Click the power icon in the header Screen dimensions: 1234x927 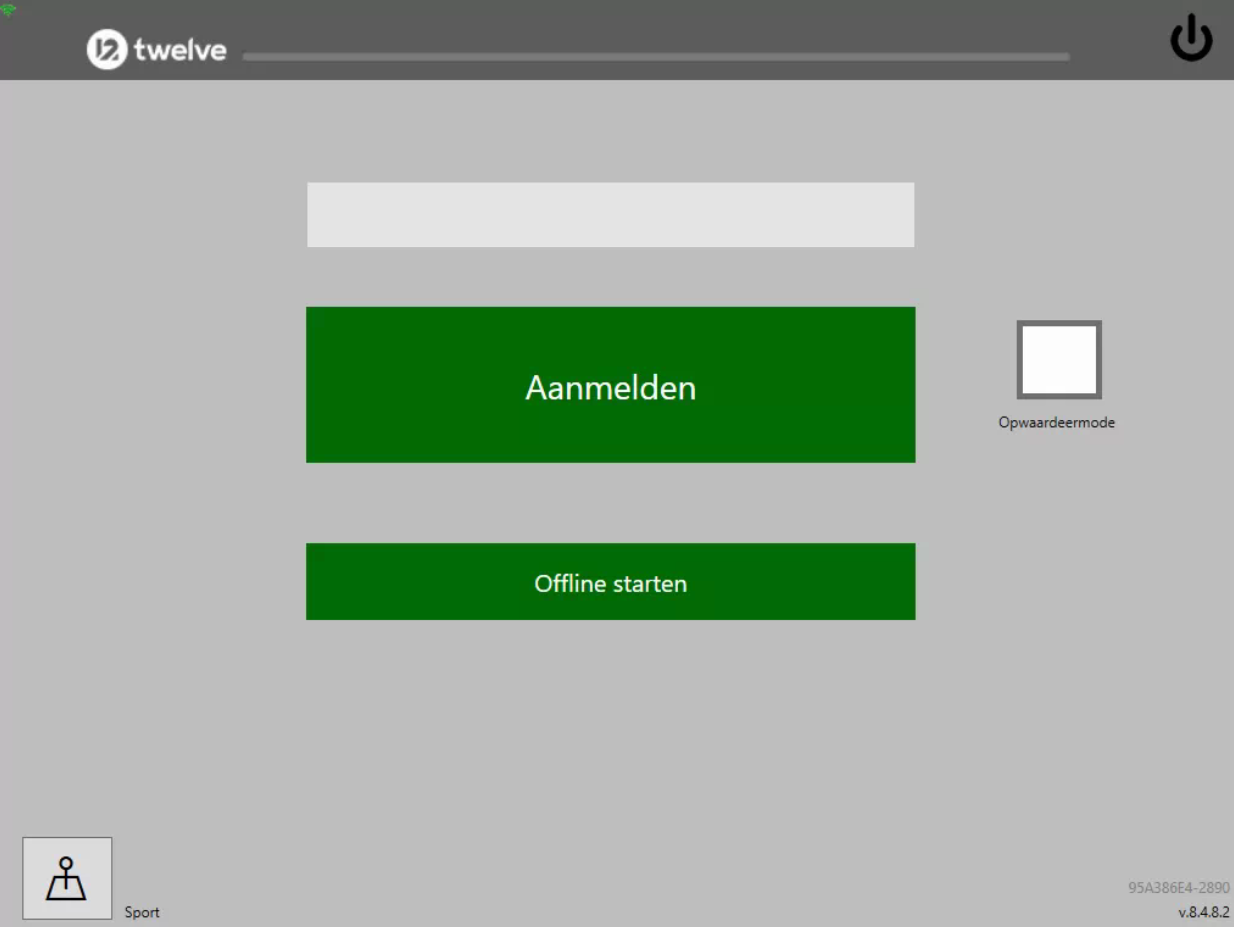tap(1192, 41)
